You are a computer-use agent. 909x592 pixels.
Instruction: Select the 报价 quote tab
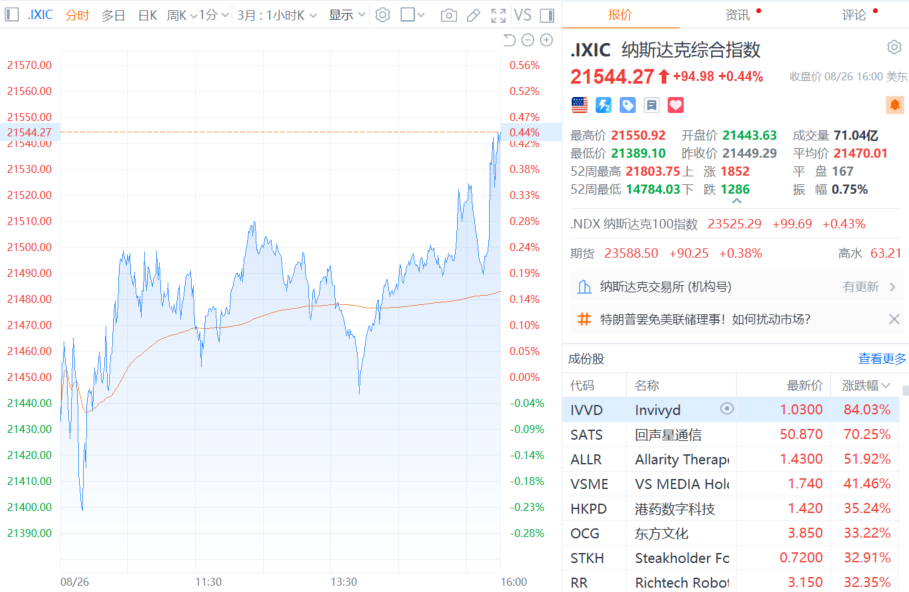[x=620, y=14]
